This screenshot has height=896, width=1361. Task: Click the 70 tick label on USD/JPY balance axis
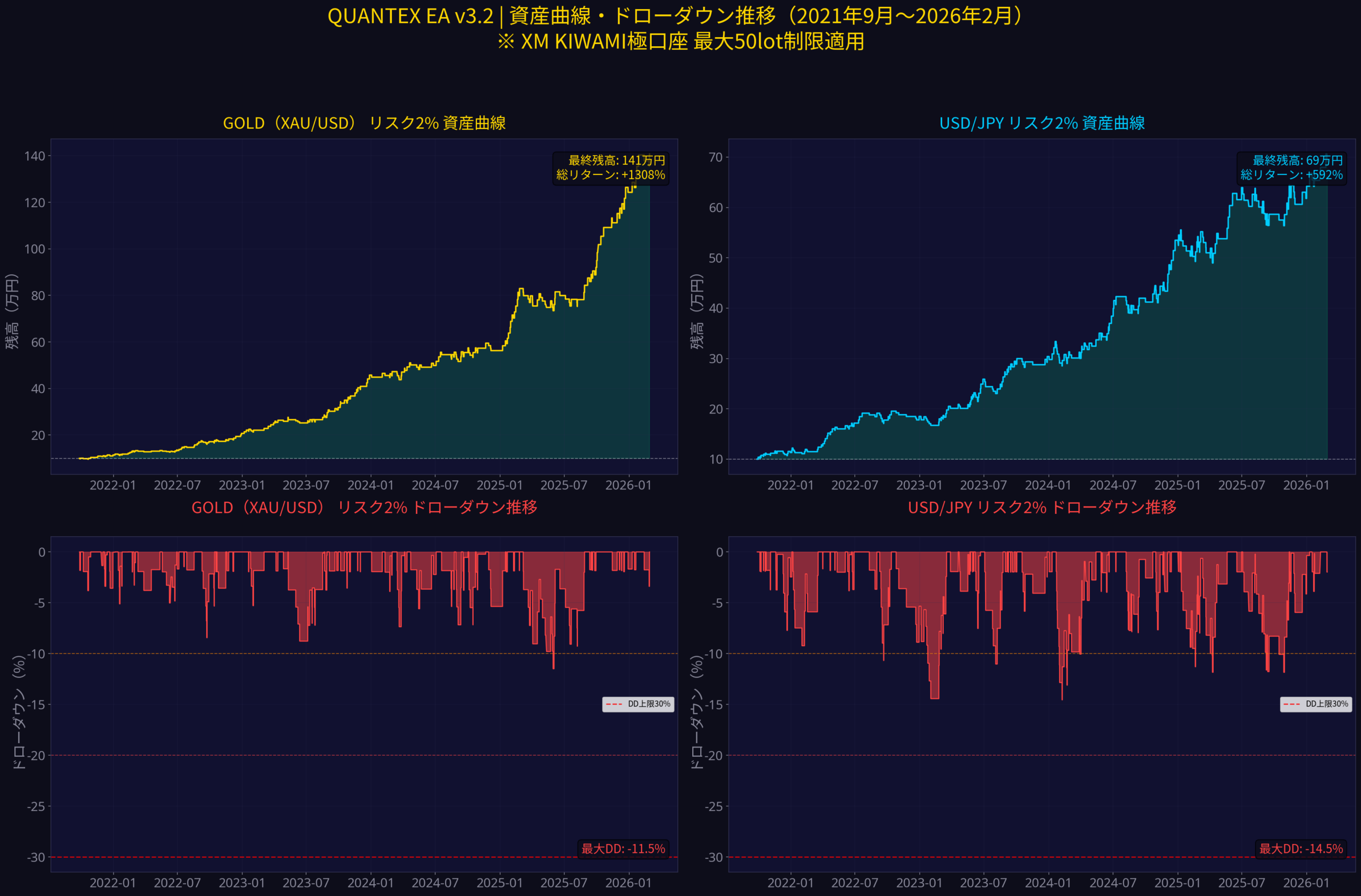[x=716, y=157]
